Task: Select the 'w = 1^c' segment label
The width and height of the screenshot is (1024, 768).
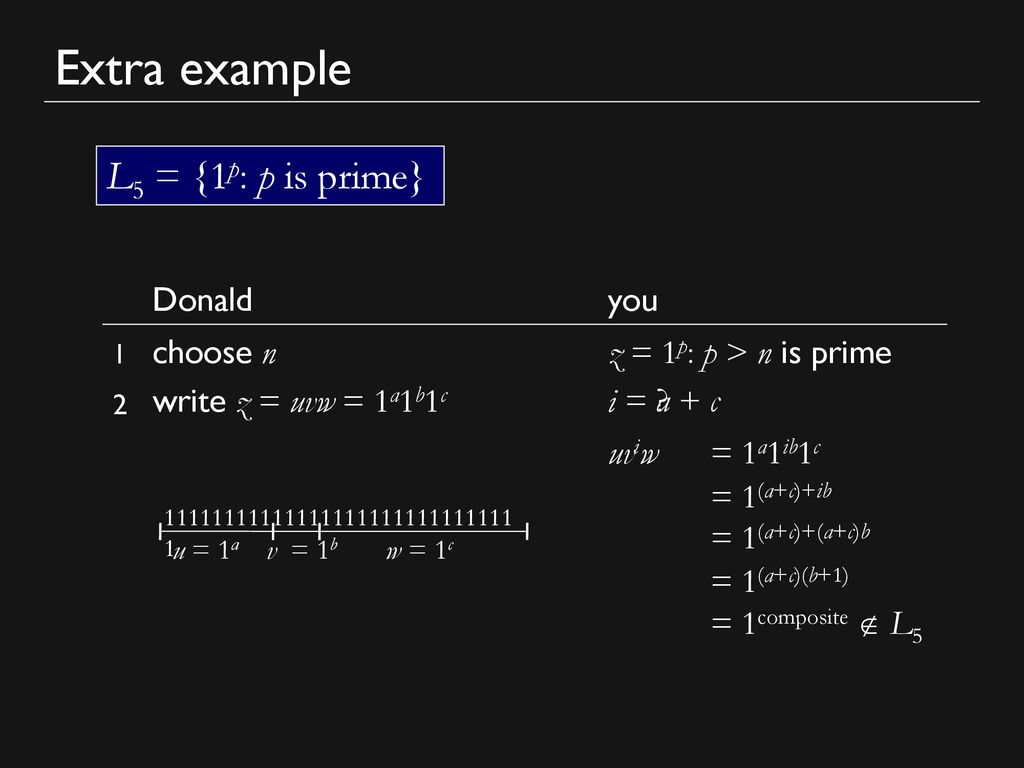Action: pos(419,550)
